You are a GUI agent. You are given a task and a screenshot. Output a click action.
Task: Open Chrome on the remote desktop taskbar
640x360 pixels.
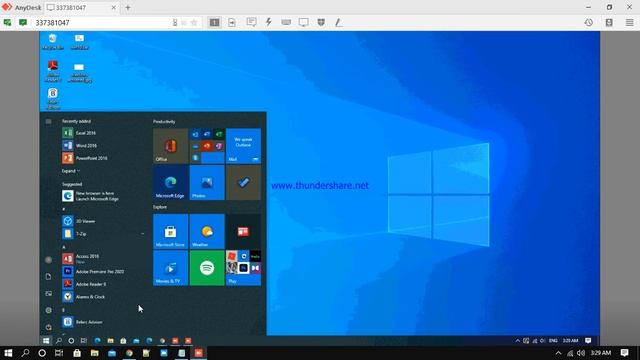[x=162, y=340]
